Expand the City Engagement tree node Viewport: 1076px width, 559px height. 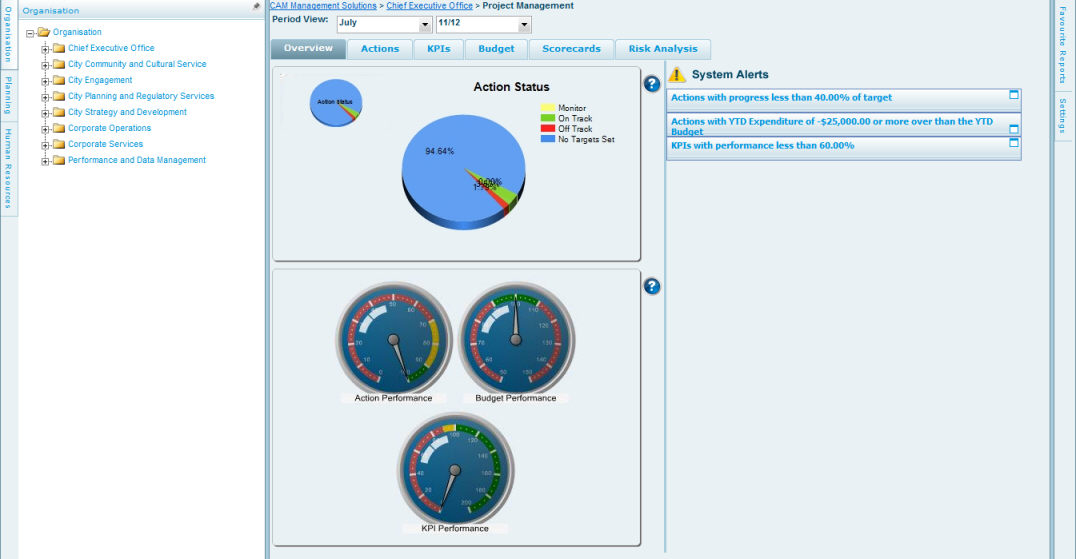[x=45, y=81]
